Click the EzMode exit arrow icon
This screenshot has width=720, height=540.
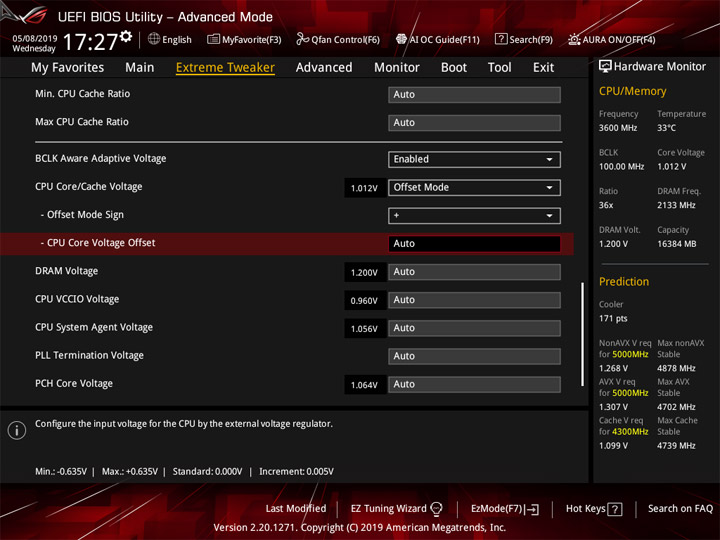(533, 509)
